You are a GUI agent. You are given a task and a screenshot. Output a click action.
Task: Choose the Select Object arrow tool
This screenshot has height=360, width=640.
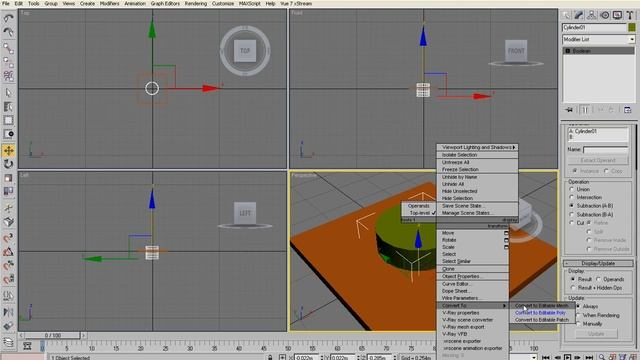pyautogui.click(x=8, y=93)
